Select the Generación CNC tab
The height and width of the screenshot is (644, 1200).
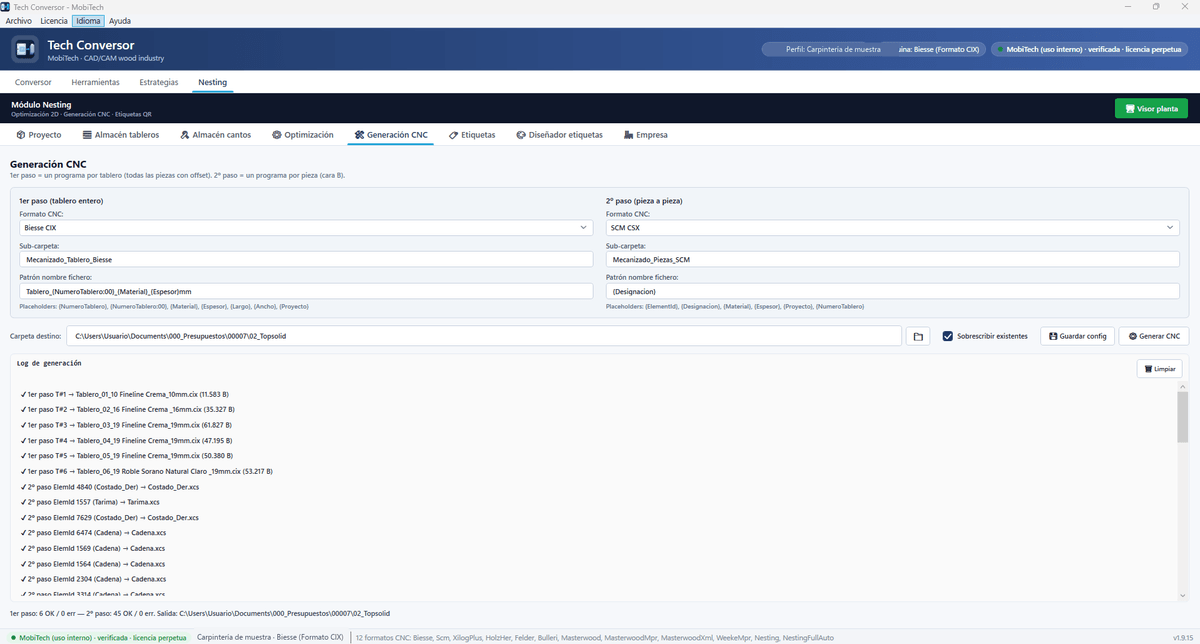click(391, 135)
